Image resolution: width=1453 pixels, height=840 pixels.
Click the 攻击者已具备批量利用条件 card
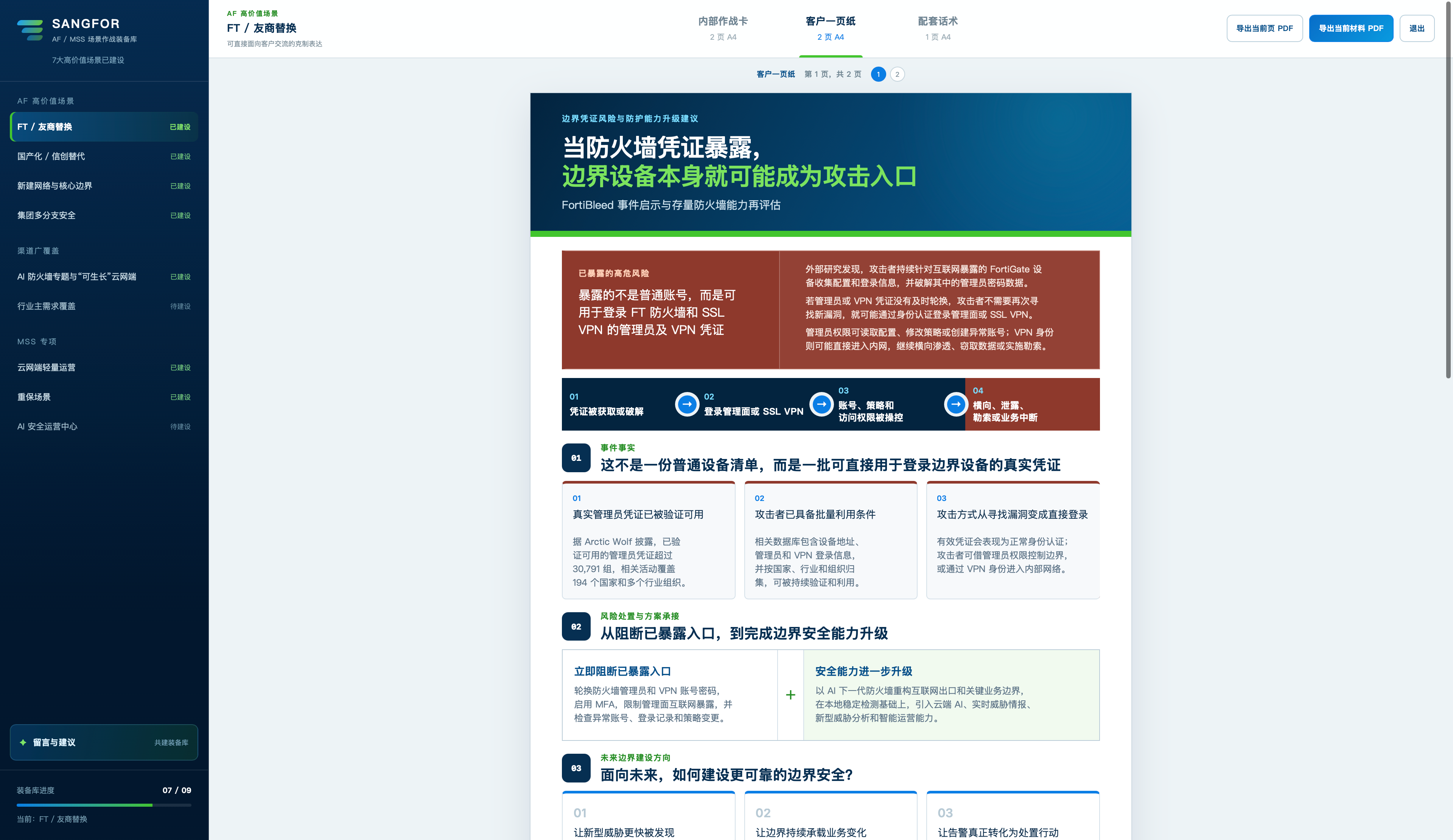(x=830, y=540)
